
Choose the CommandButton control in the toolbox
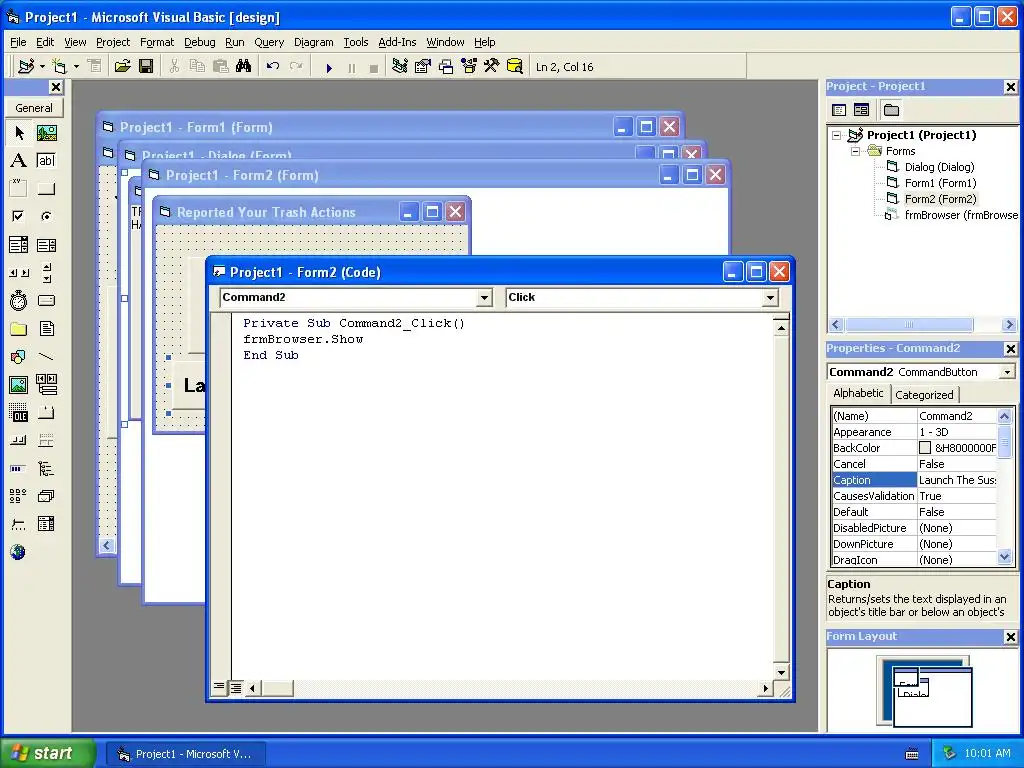pyautogui.click(x=46, y=189)
